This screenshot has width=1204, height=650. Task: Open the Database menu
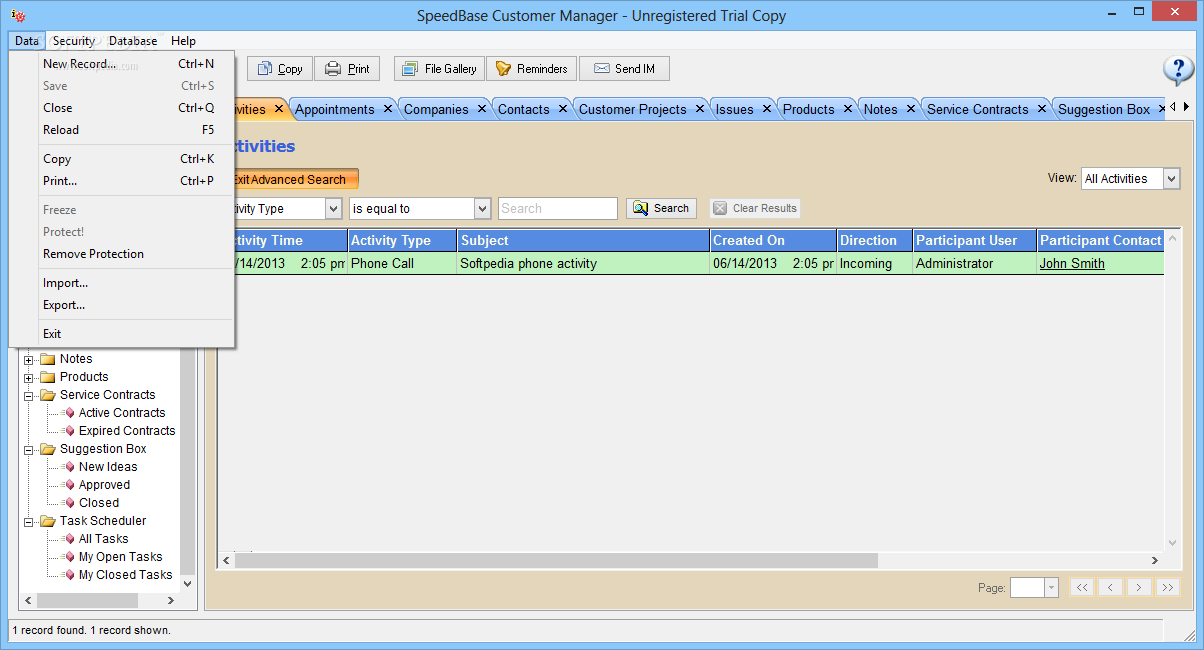point(133,41)
